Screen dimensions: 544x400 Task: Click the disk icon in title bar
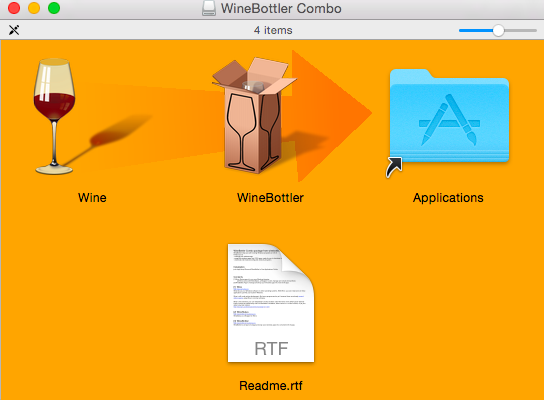[209, 8]
